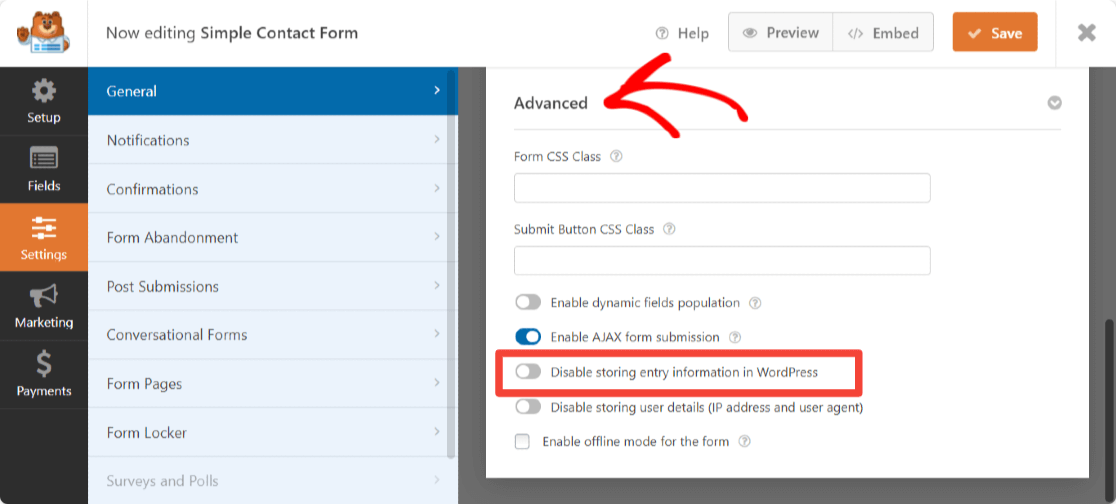Toggle Disable storing entry information in WordPress
The width and height of the screenshot is (1116, 504).
click(528, 372)
